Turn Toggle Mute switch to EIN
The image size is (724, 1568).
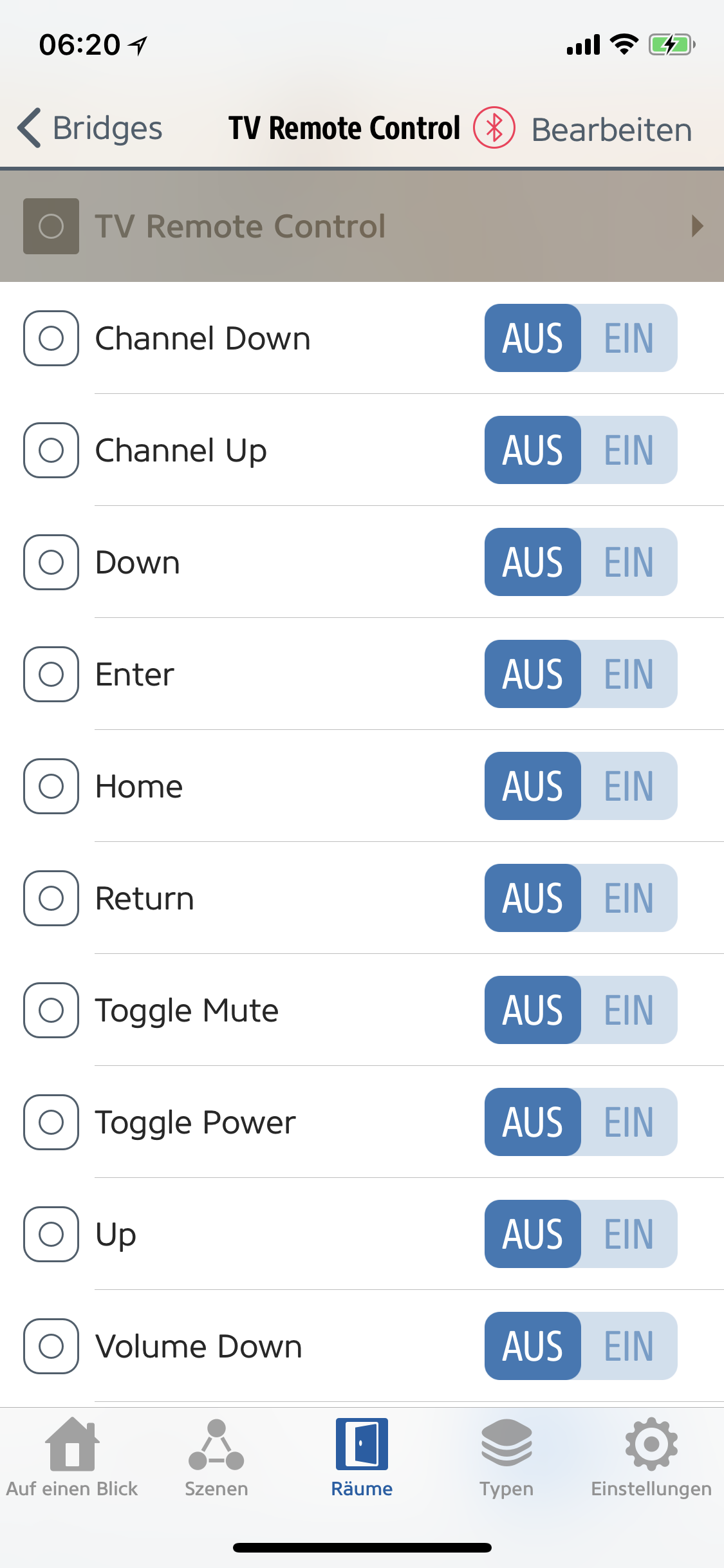click(x=628, y=1010)
